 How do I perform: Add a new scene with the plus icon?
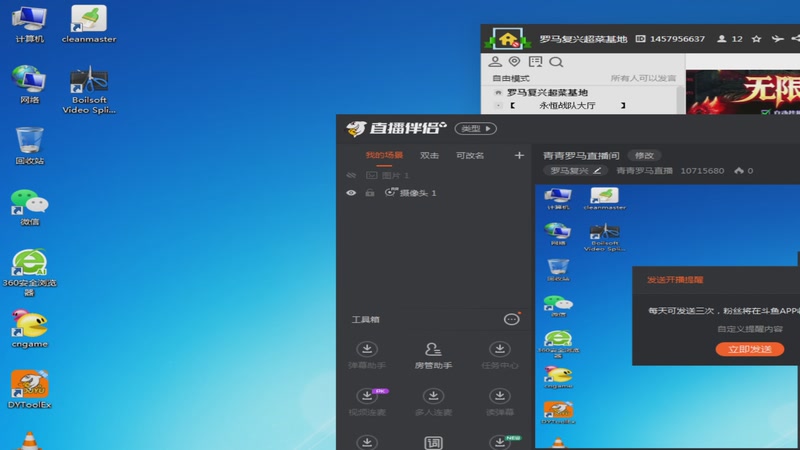pyautogui.click(x=519, y=155)
